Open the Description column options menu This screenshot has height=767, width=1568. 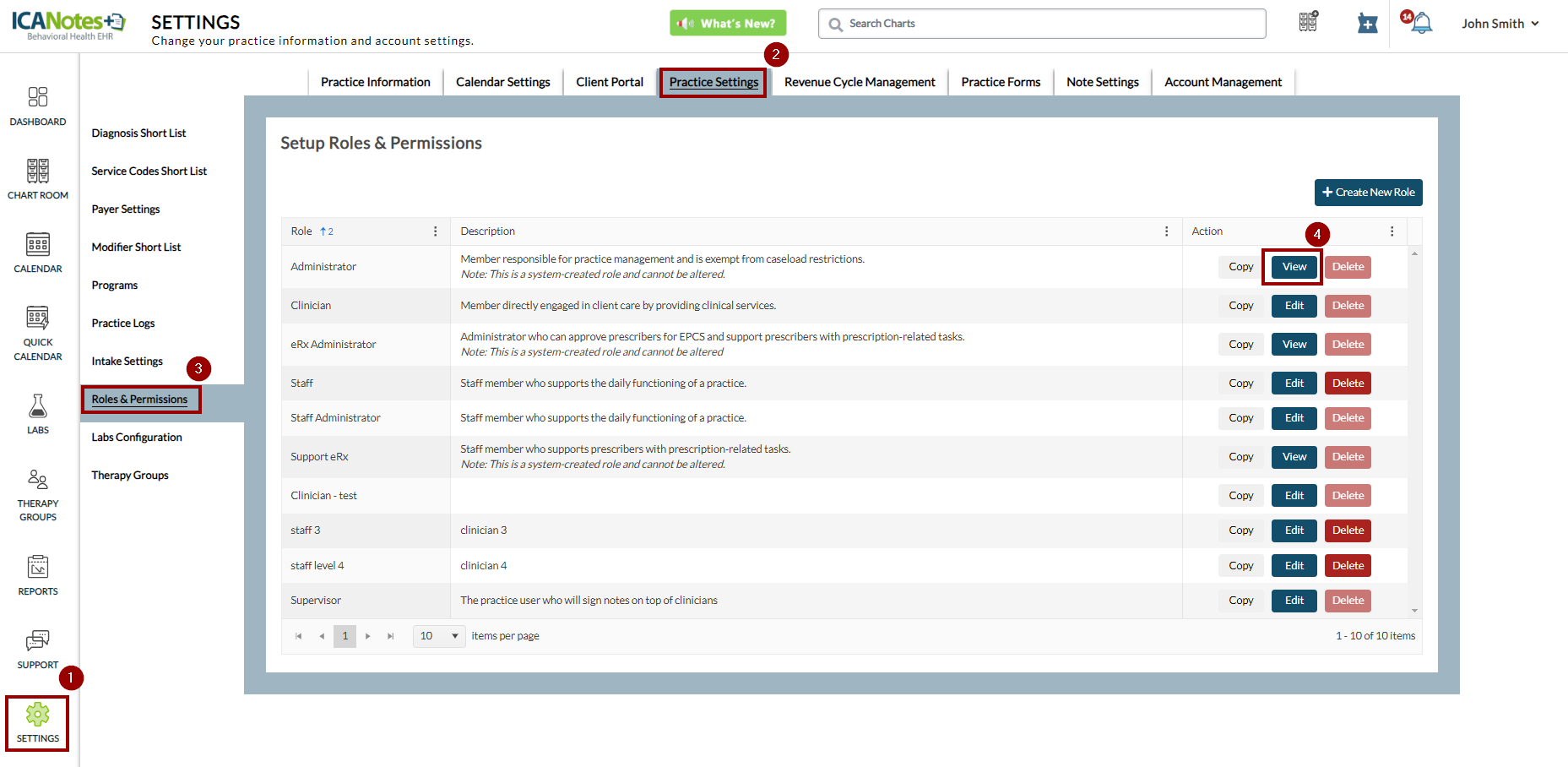point(1167,231)
